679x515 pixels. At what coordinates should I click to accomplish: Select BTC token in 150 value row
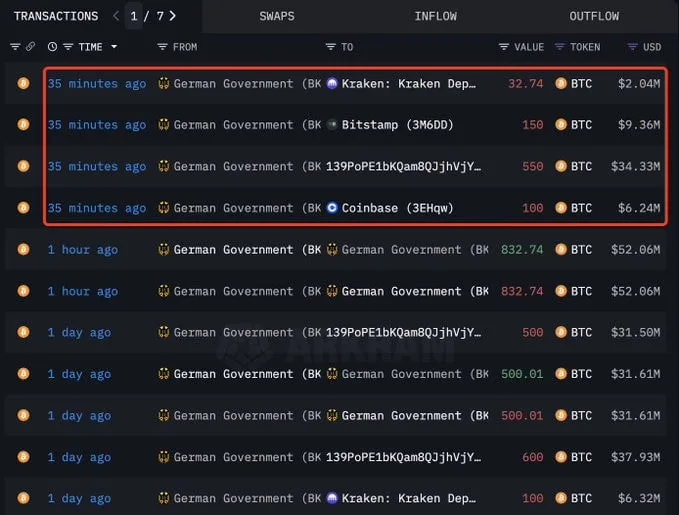581,125
